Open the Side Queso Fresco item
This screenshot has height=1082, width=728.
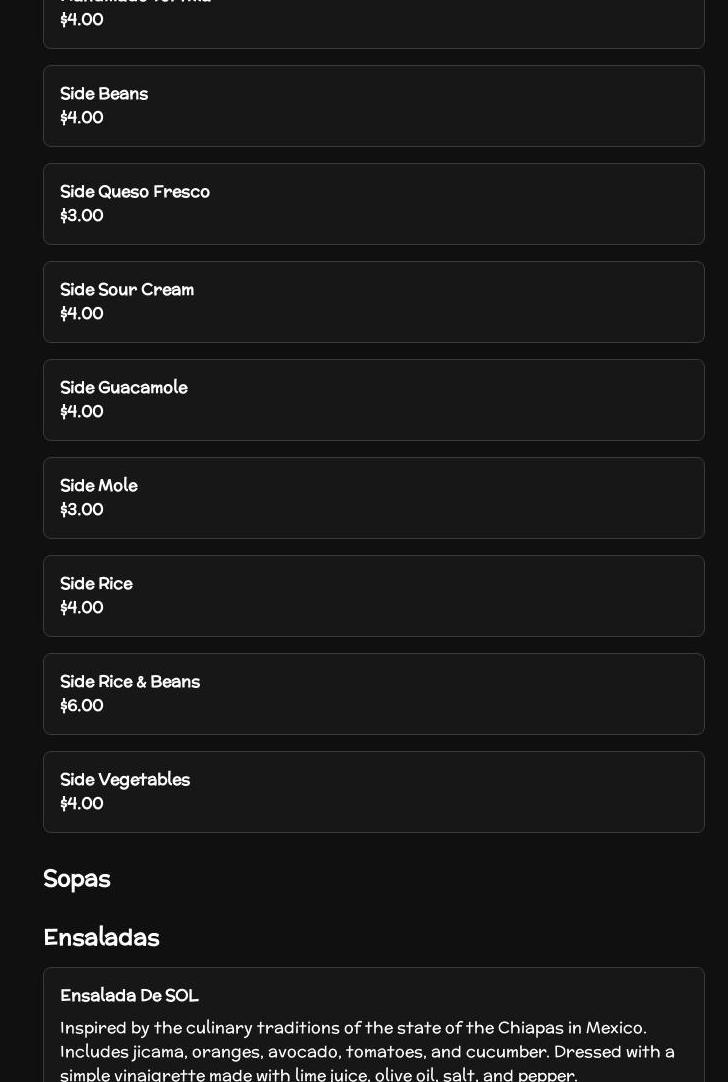[x=373, y=204]
